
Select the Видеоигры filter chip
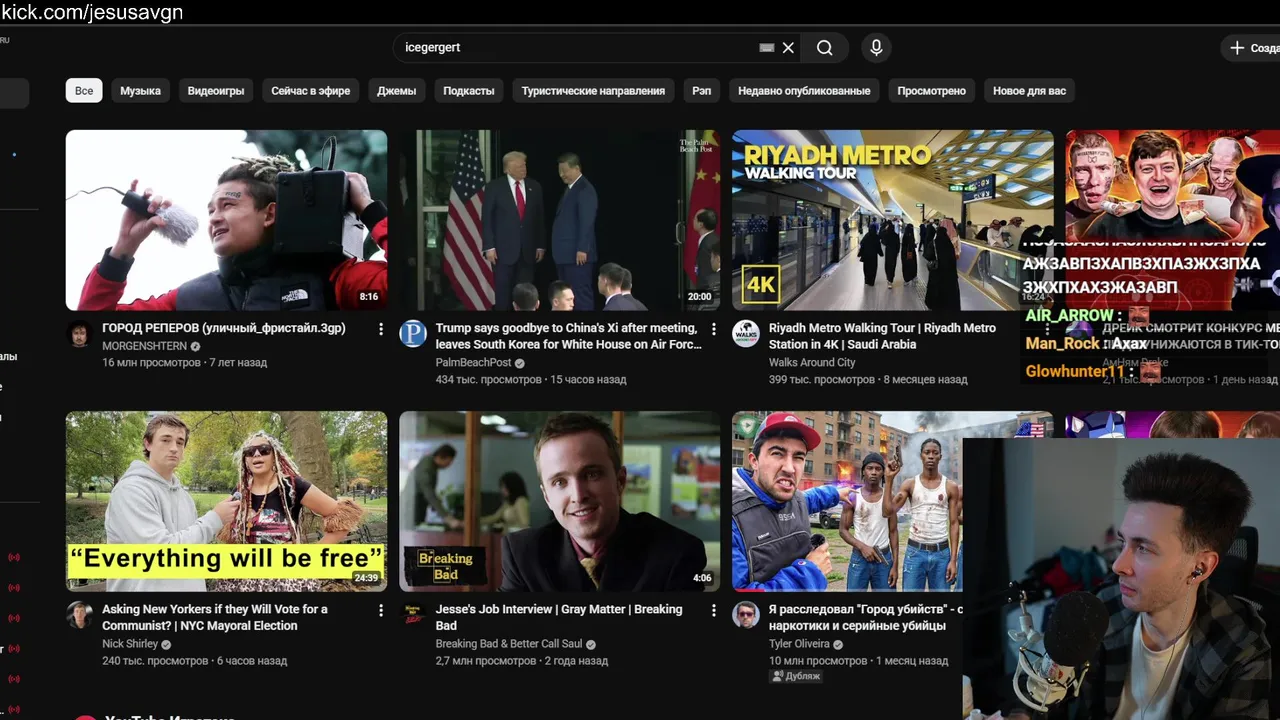click(x=216, y=90)
